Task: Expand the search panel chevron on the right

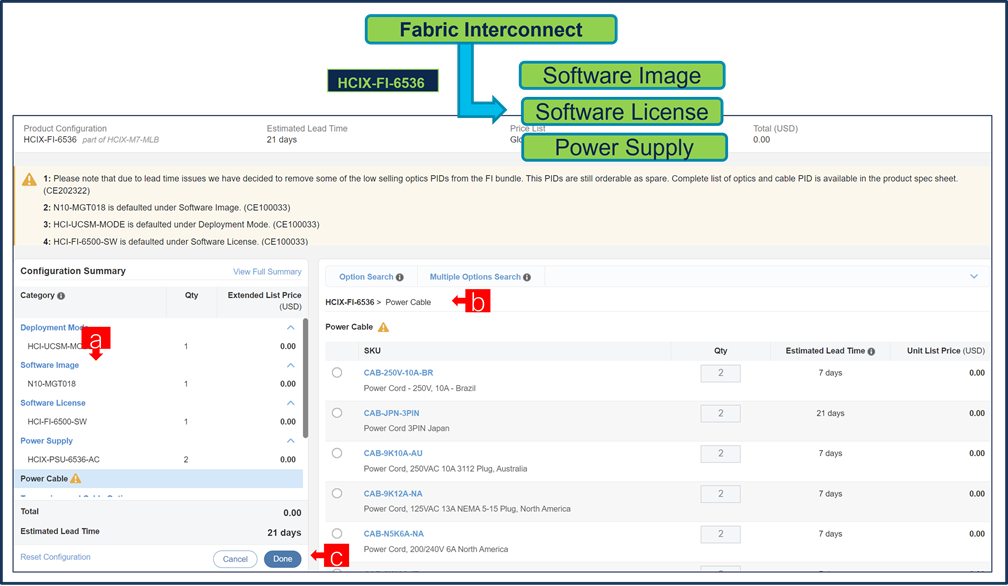Action: point(974,276)
